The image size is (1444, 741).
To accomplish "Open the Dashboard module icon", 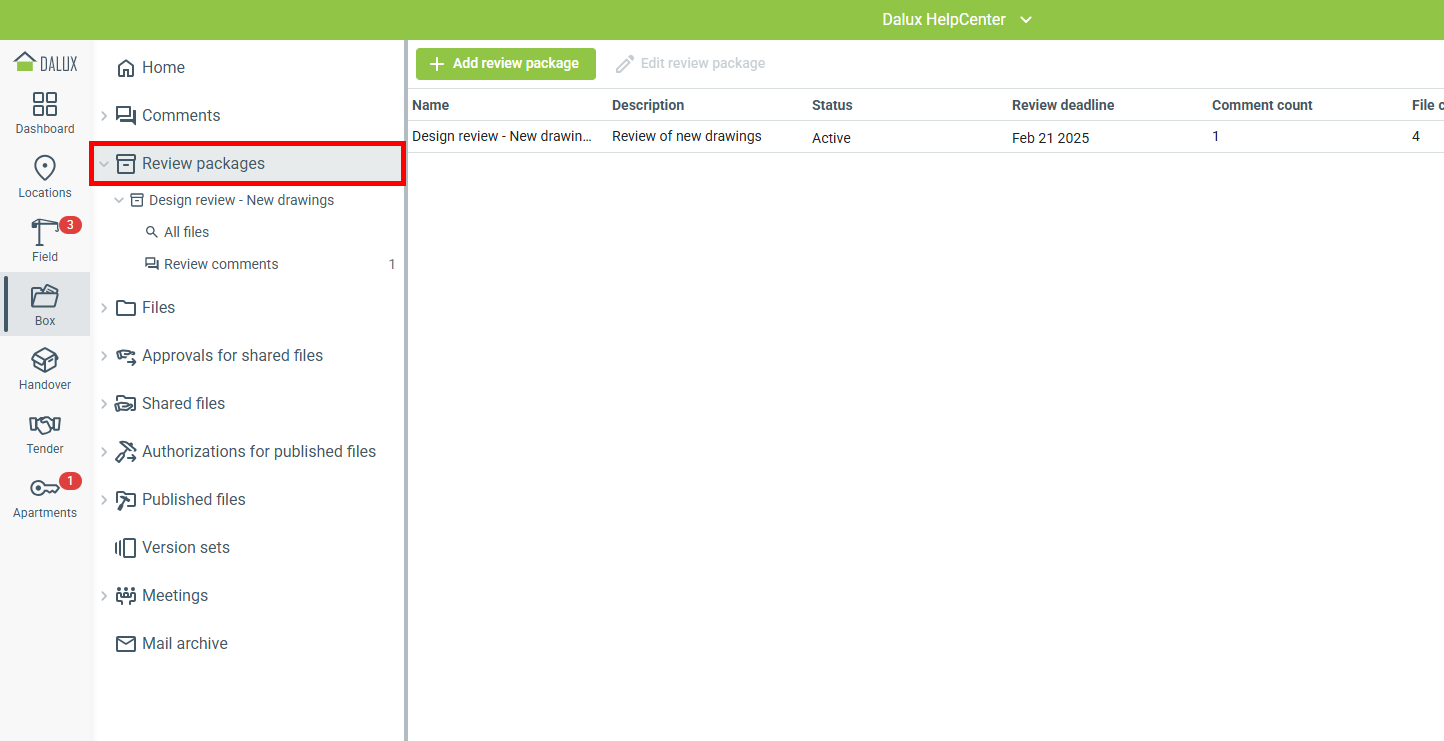I will 45,104.
